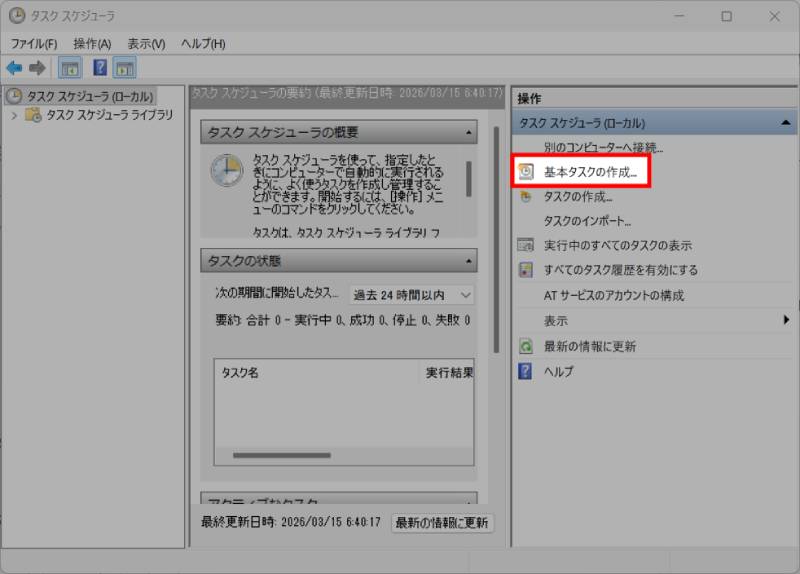This screenshot has height=574, width=800.
Task: Click the folder icon of タスク スケジューラ ライブラリ
Action: (x=33, y=115)
